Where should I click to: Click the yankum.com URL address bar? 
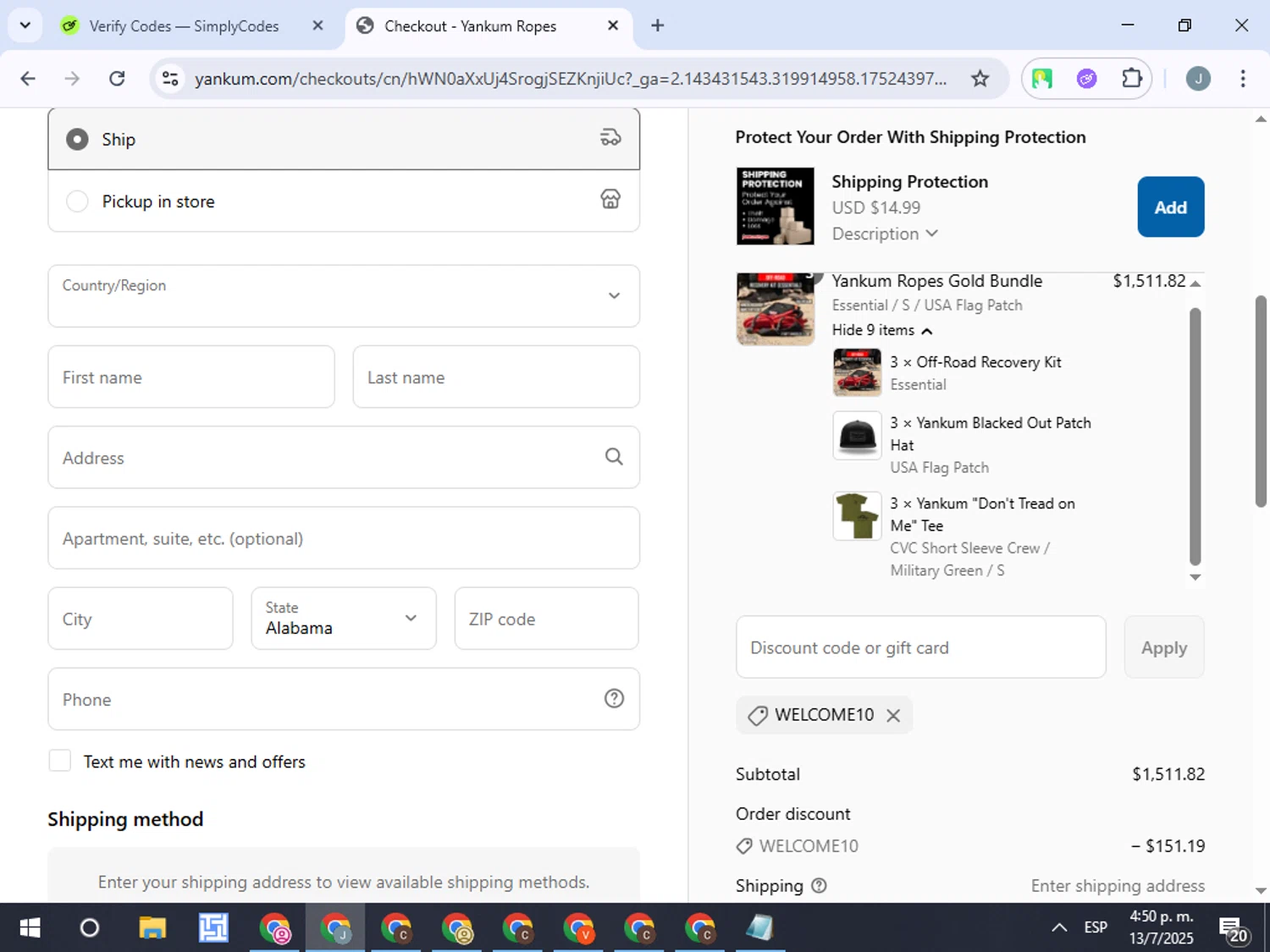click(571, 79)
